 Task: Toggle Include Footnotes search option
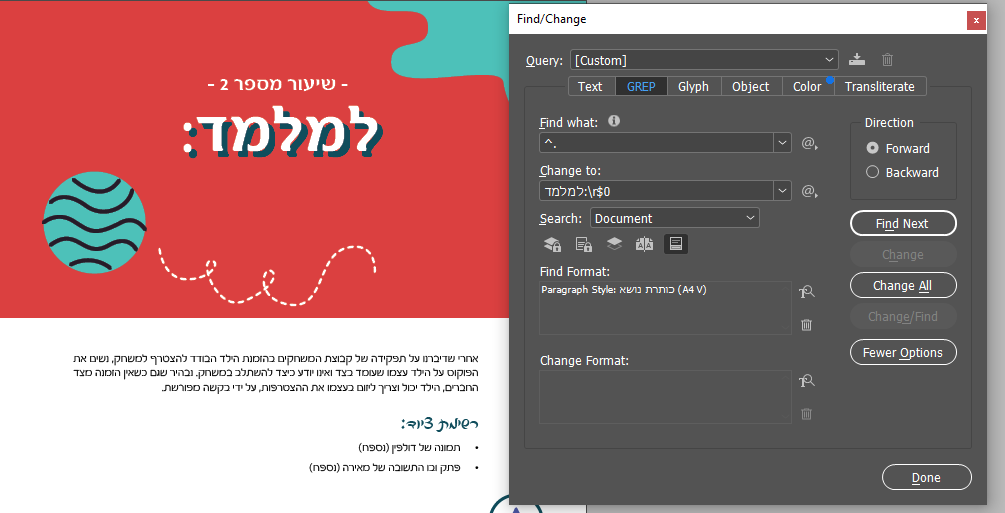click(676, 244)
